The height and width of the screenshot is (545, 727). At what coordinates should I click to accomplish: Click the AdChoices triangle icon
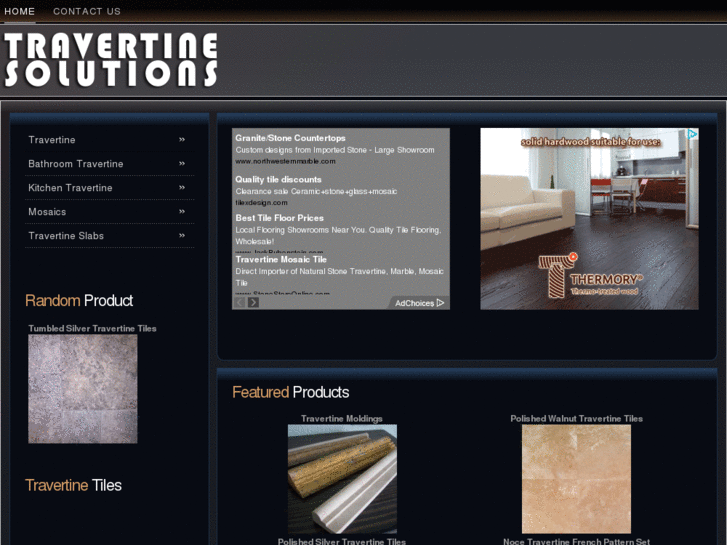point(440,303)
